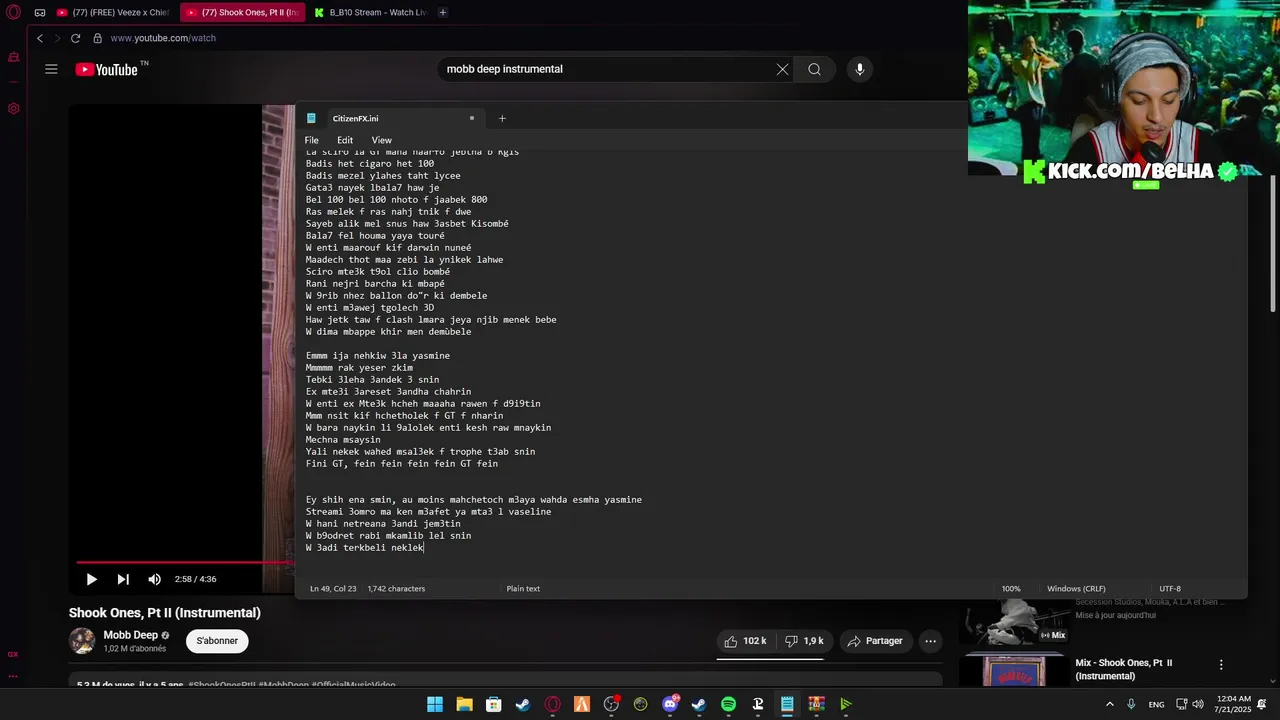This screenshot has width=1280, height=720.
Task: Open options for the Mix suggestion
Action: pyautogui.click(x=1221, y=664)
